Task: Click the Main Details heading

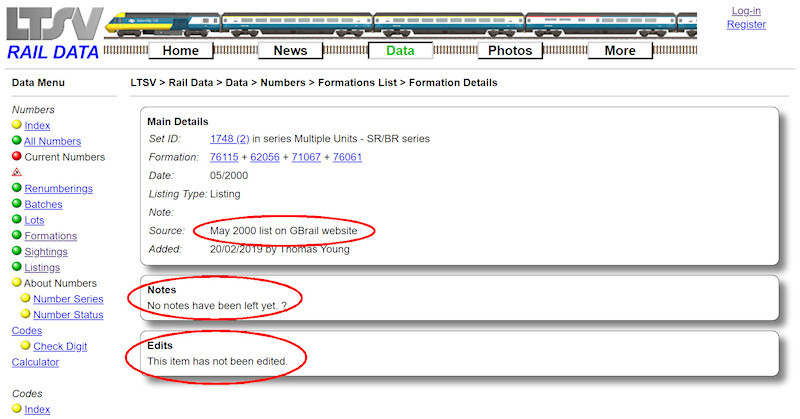Action: 178,121
